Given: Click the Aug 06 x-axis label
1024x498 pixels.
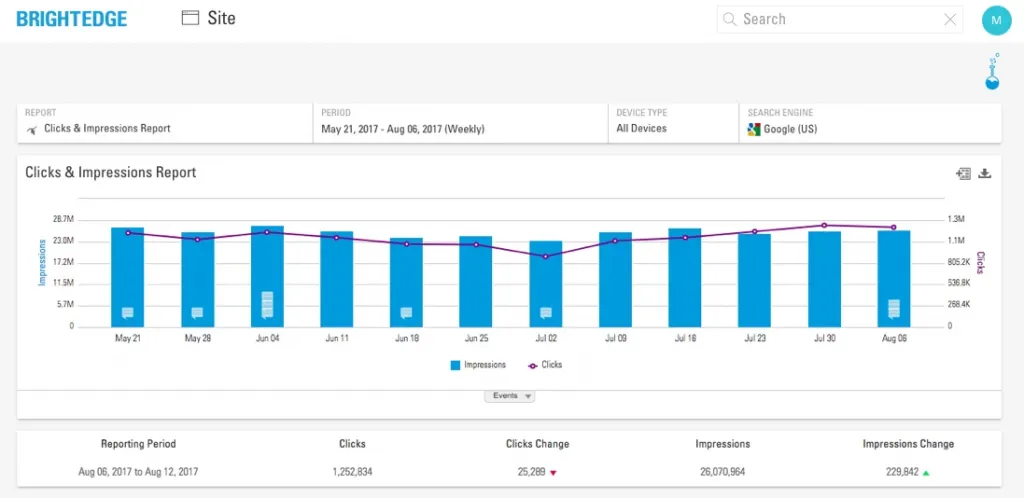Looking at the screenshot, I should (893, 339).
